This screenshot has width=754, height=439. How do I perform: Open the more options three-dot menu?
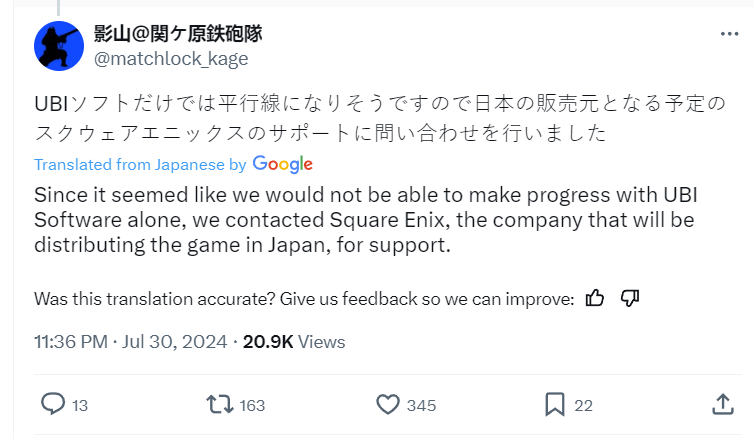pos(730,34)
